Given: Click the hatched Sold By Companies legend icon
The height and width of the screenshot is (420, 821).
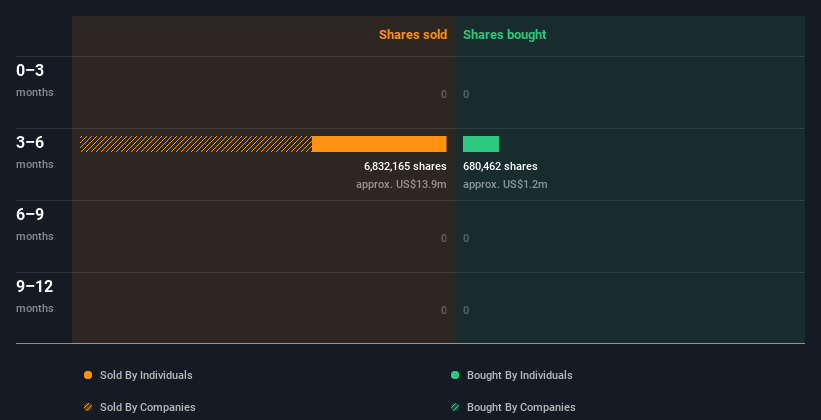Looking at the screenshot, I should 88,407.
